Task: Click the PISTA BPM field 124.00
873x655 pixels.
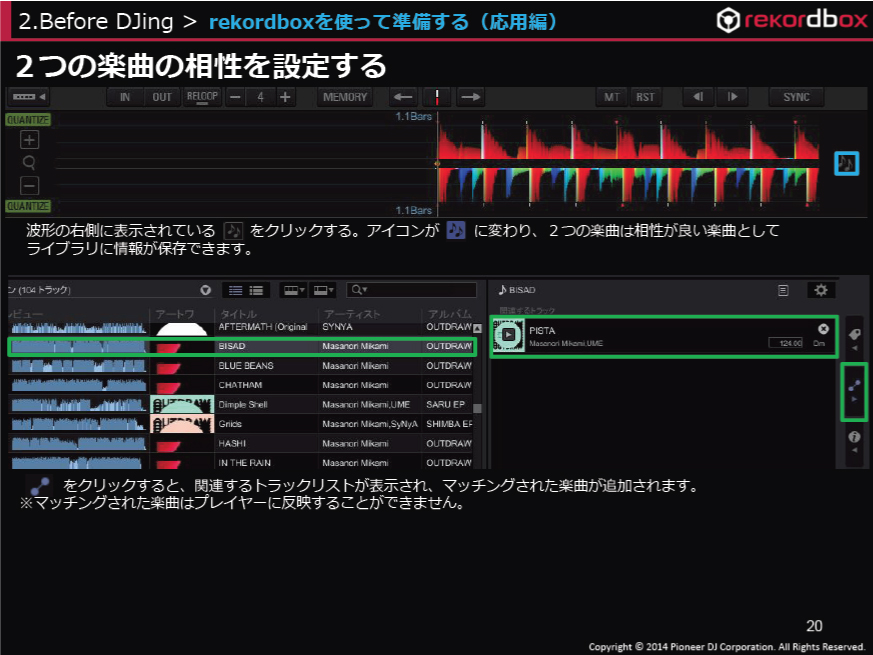Action: point(785,343)
